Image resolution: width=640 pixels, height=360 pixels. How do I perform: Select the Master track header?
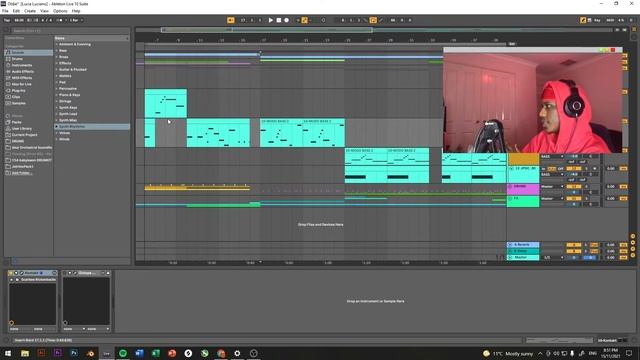pyautogui.click(x=523, y=257)
